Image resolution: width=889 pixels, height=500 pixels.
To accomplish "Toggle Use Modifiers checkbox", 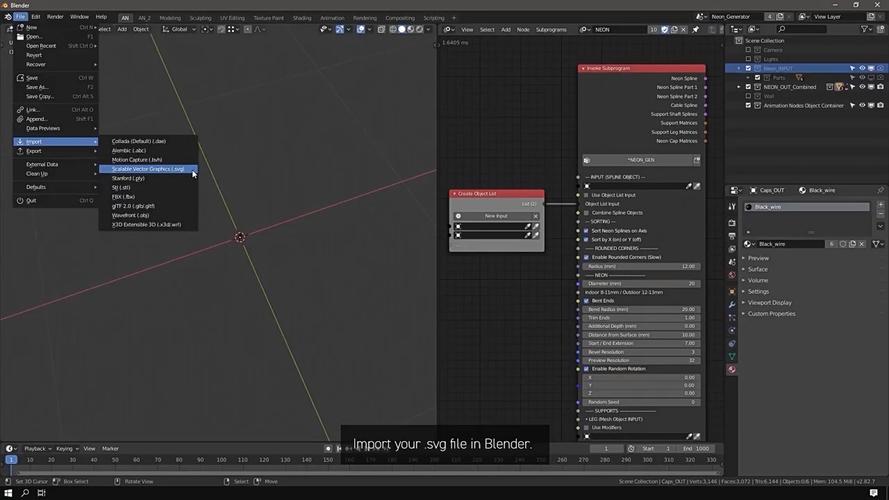I will tap(586, 427).
